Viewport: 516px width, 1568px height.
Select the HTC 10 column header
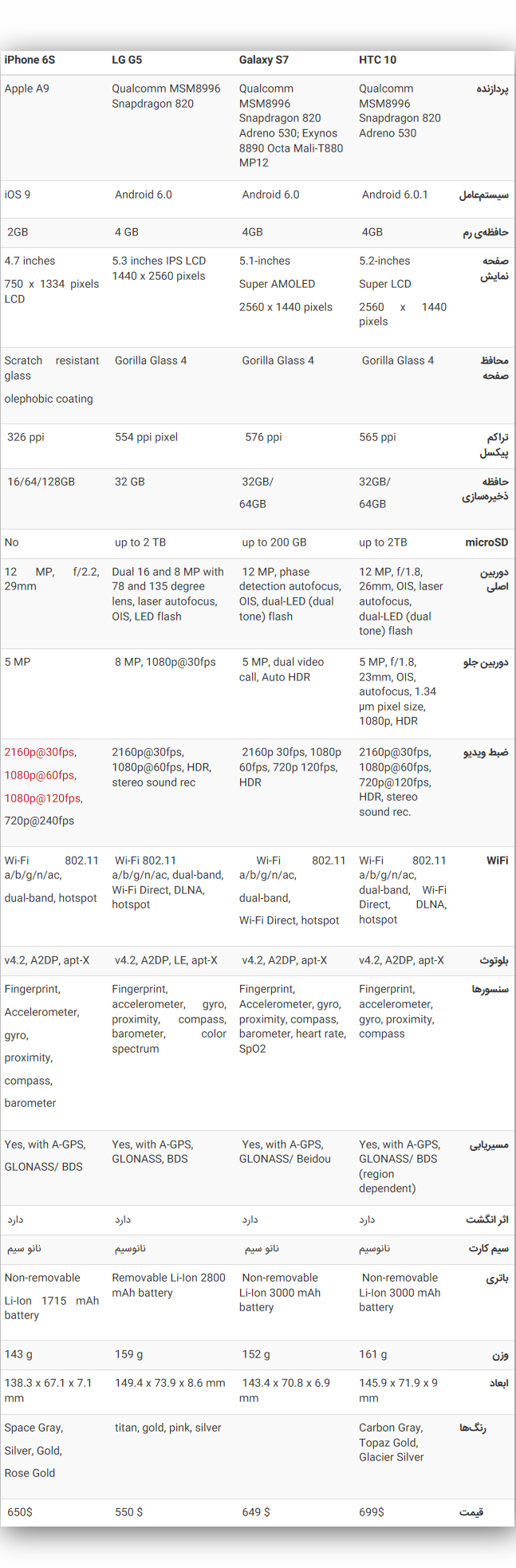pos(377,60)
